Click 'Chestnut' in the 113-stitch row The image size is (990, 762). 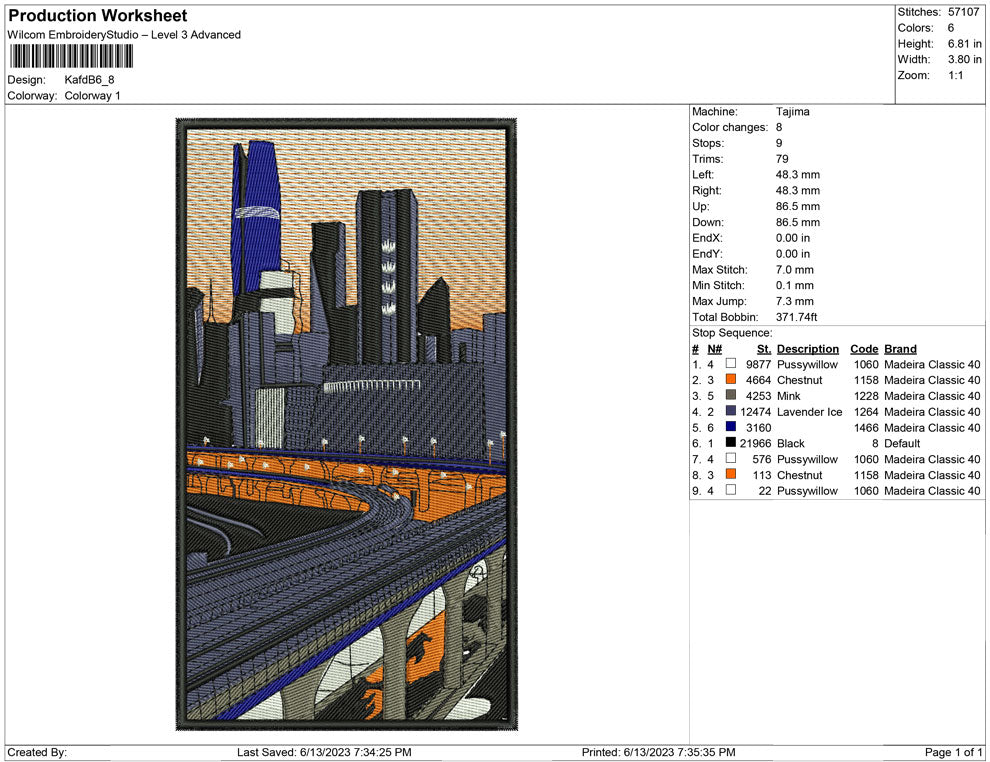[799, 475]
